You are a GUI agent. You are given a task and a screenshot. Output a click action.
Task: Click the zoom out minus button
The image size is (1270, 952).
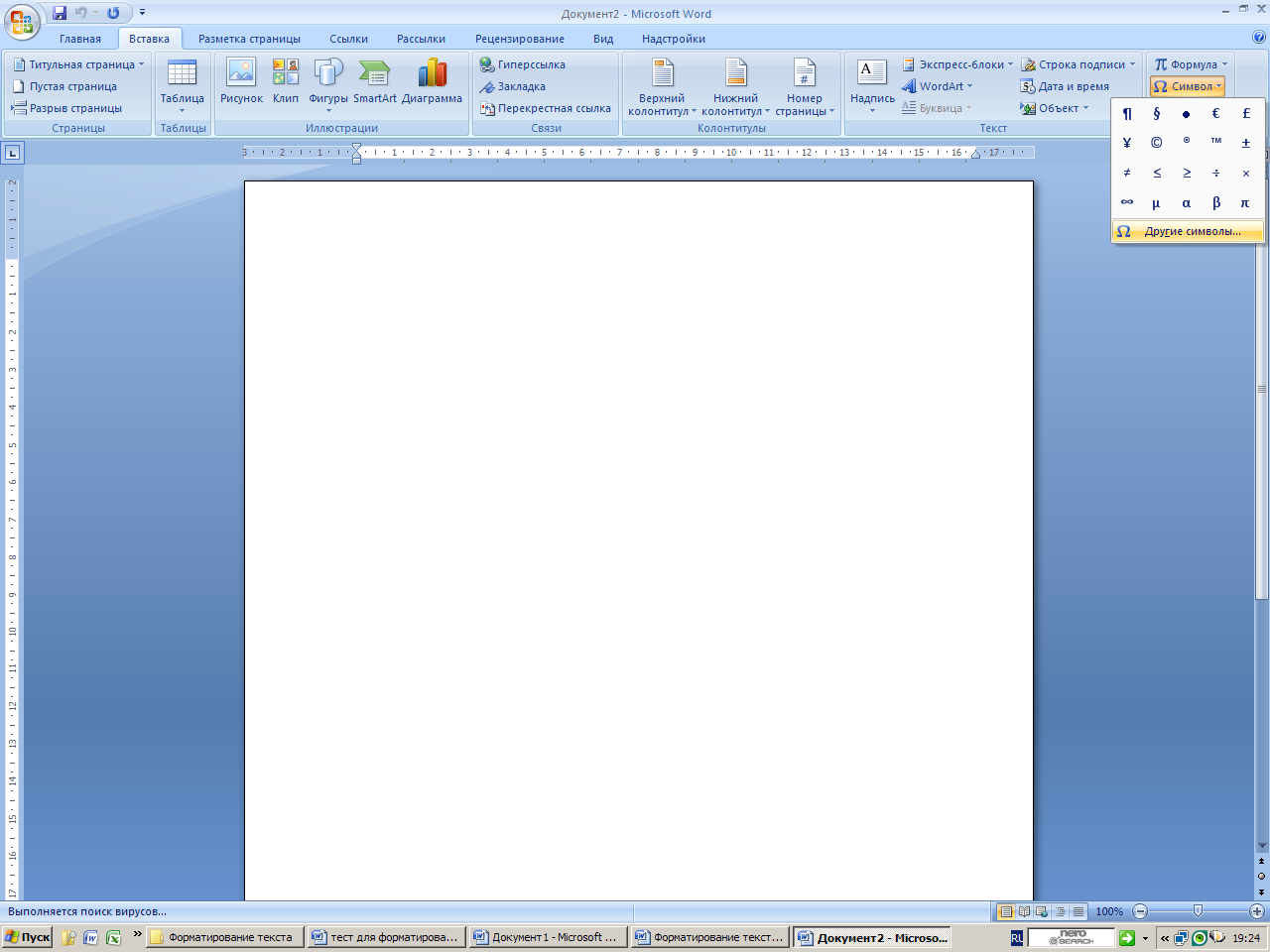pyautogui.click(x=1140, y=911)
